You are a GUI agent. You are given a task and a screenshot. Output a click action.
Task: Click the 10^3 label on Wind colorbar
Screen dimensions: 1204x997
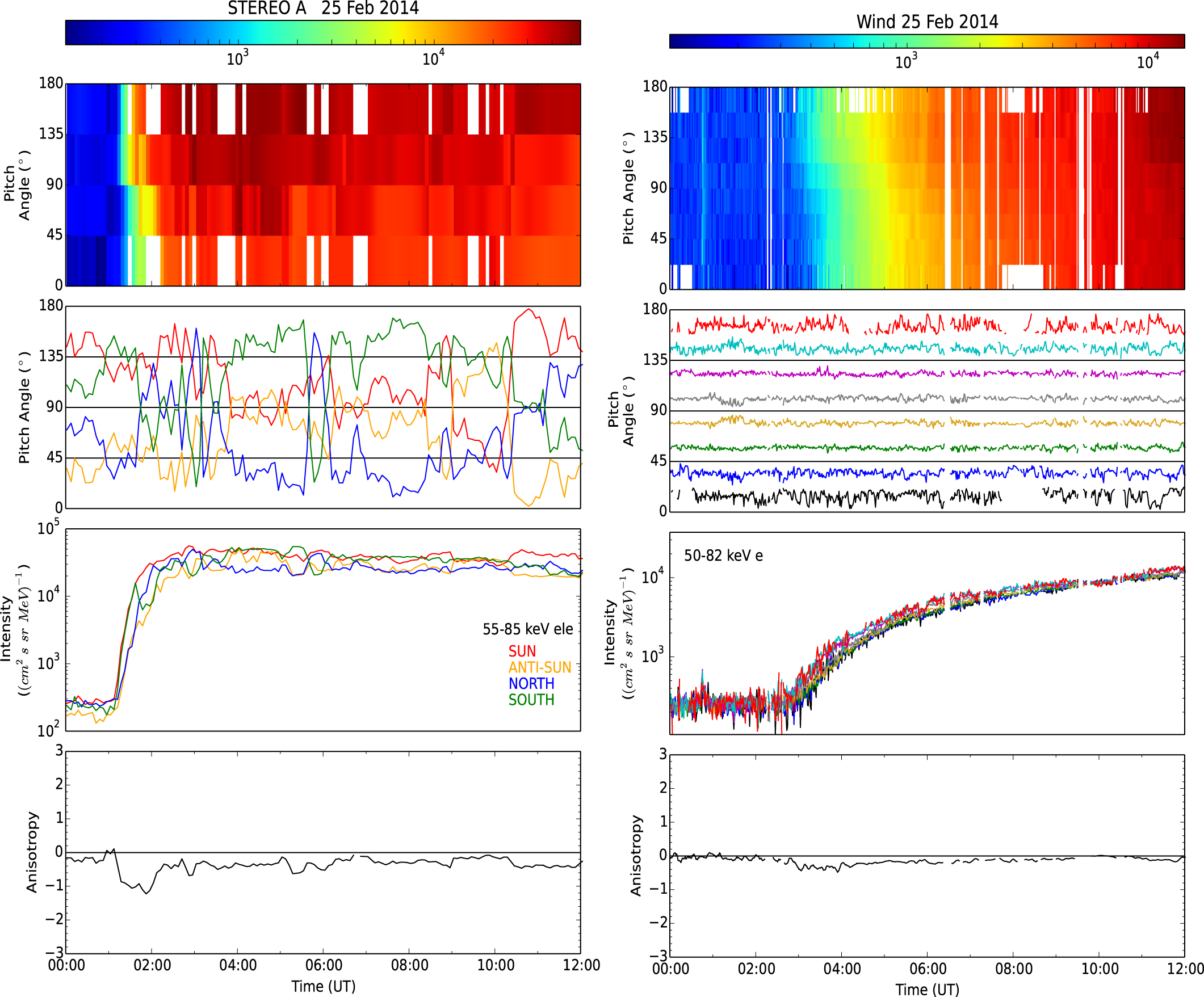point(906,61)
